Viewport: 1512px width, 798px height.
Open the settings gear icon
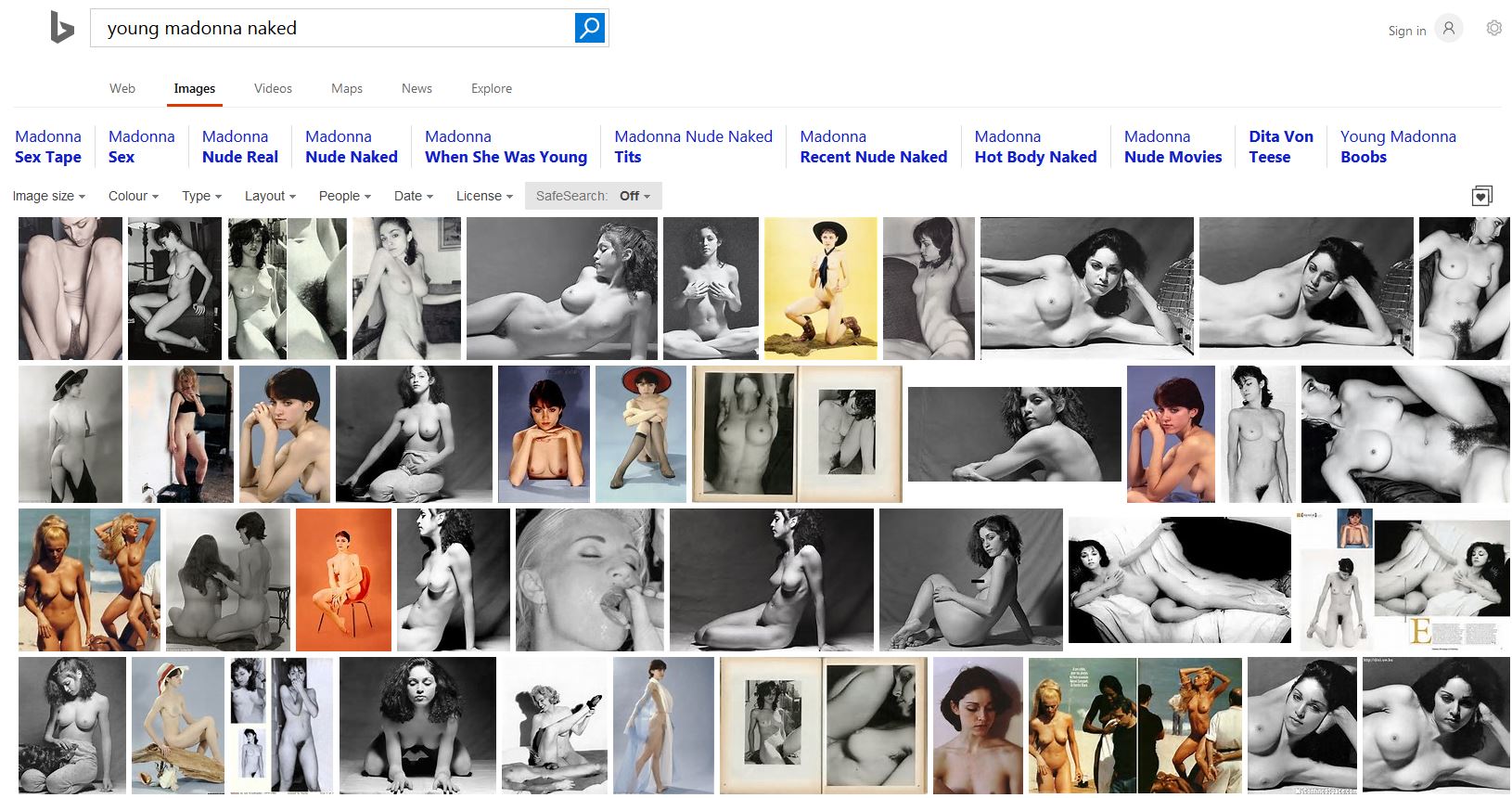[1494, 29]
